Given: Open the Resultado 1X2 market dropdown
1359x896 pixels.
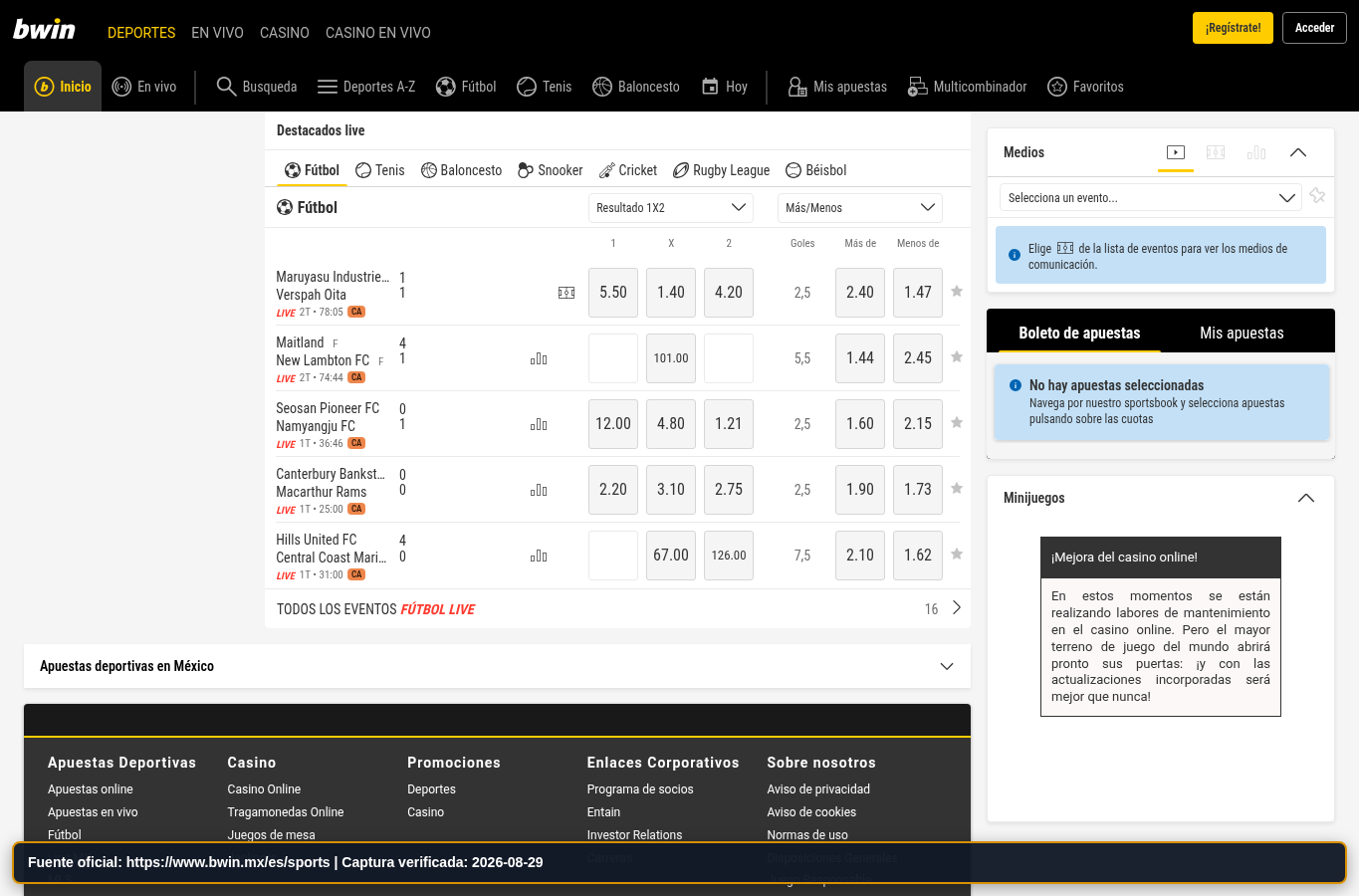Looking at the screenshot, I should point(671,208).
